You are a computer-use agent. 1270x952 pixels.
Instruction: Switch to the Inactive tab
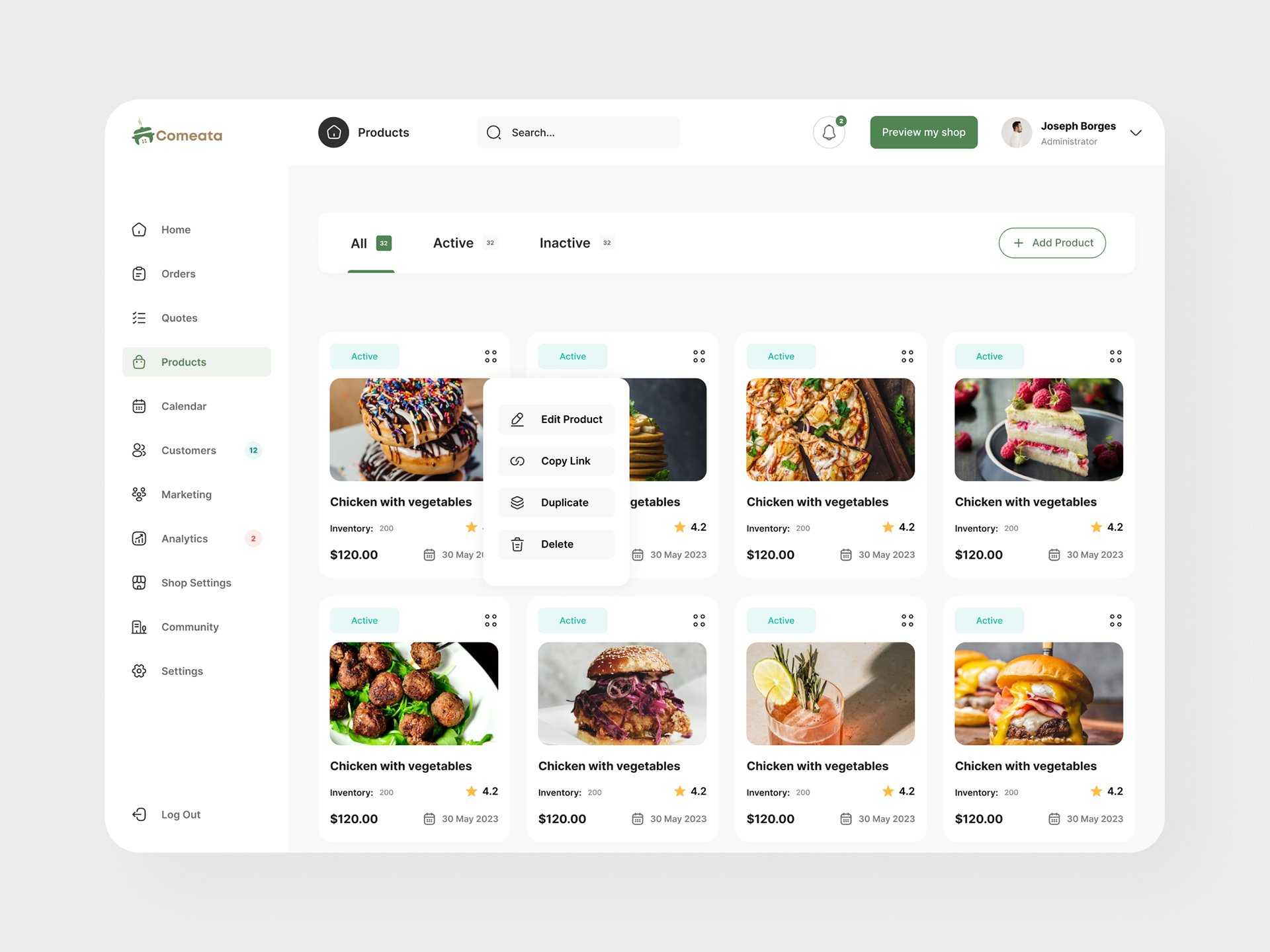click(x=565, y=243)
